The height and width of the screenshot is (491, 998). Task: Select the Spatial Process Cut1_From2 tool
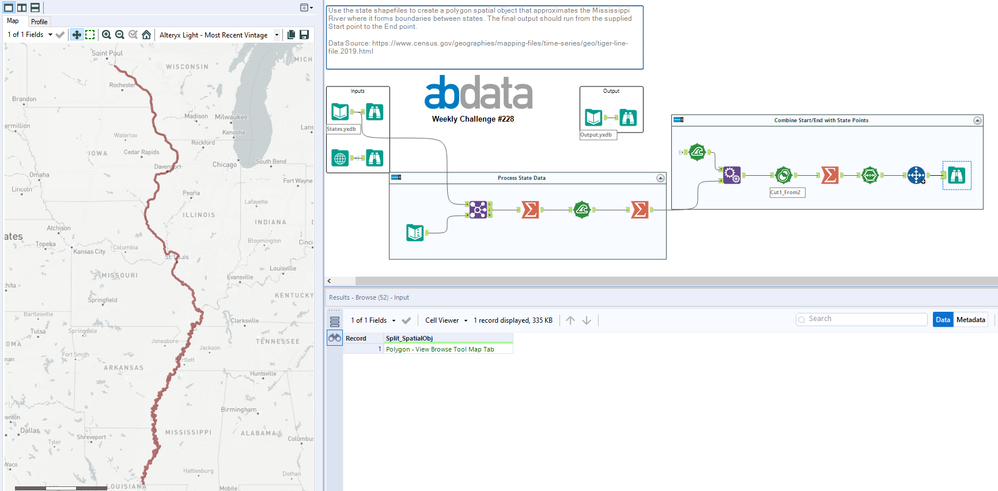point(784,174)
